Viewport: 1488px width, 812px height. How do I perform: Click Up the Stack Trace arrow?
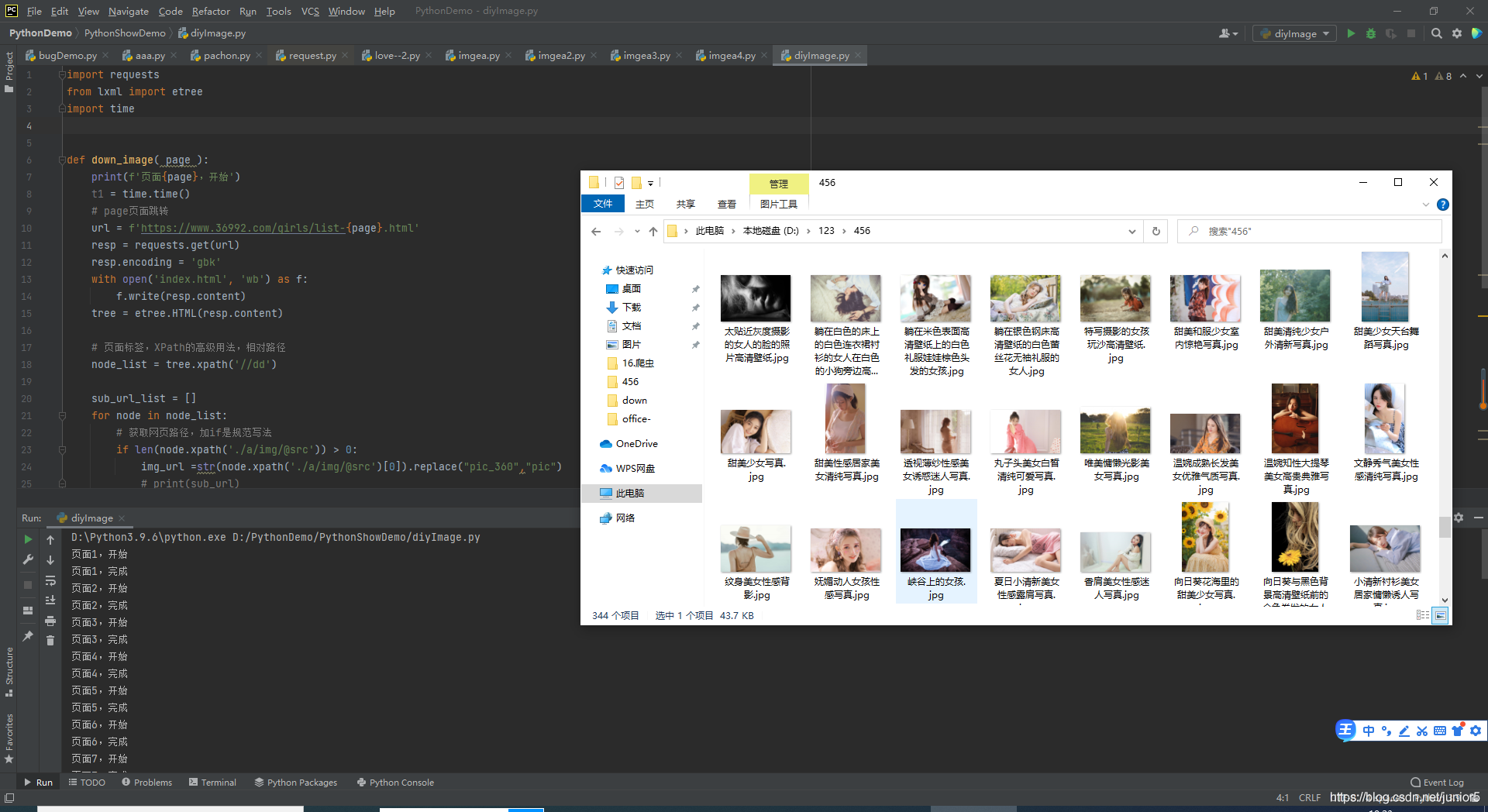[50, 540]
